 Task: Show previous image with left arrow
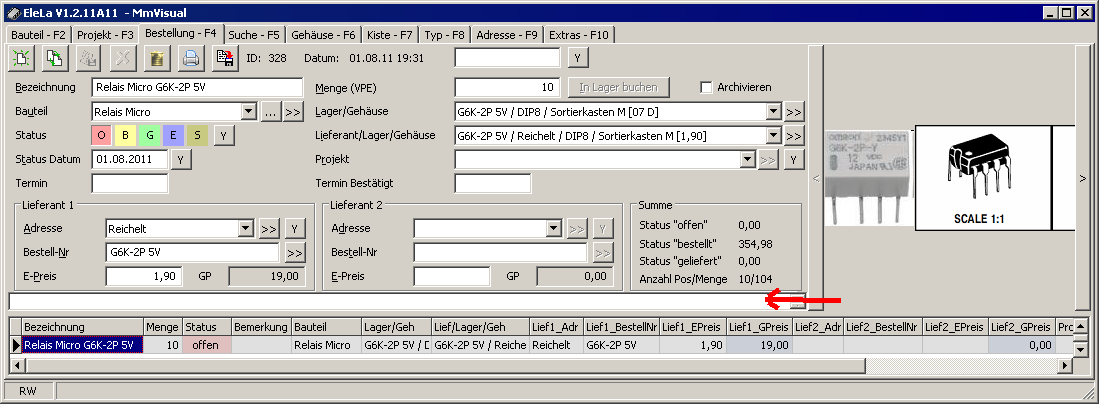(x=815, y=178)
